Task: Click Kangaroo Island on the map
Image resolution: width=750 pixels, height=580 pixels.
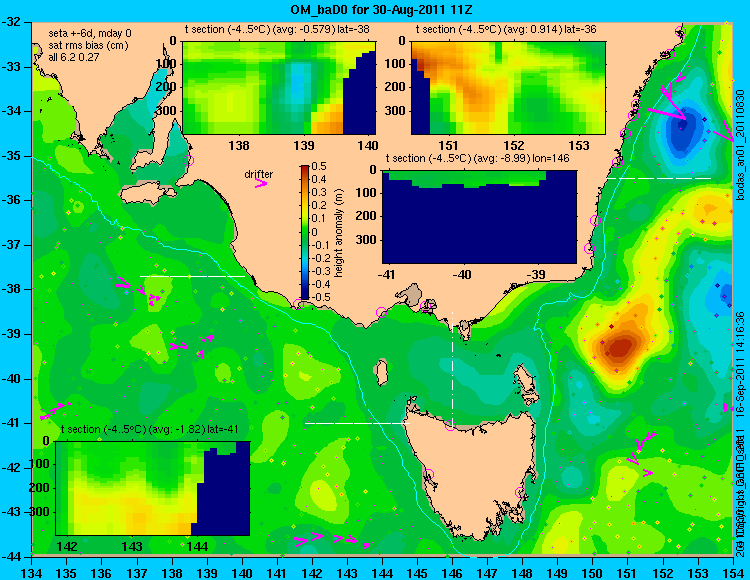Action: (x=148, y=194)
